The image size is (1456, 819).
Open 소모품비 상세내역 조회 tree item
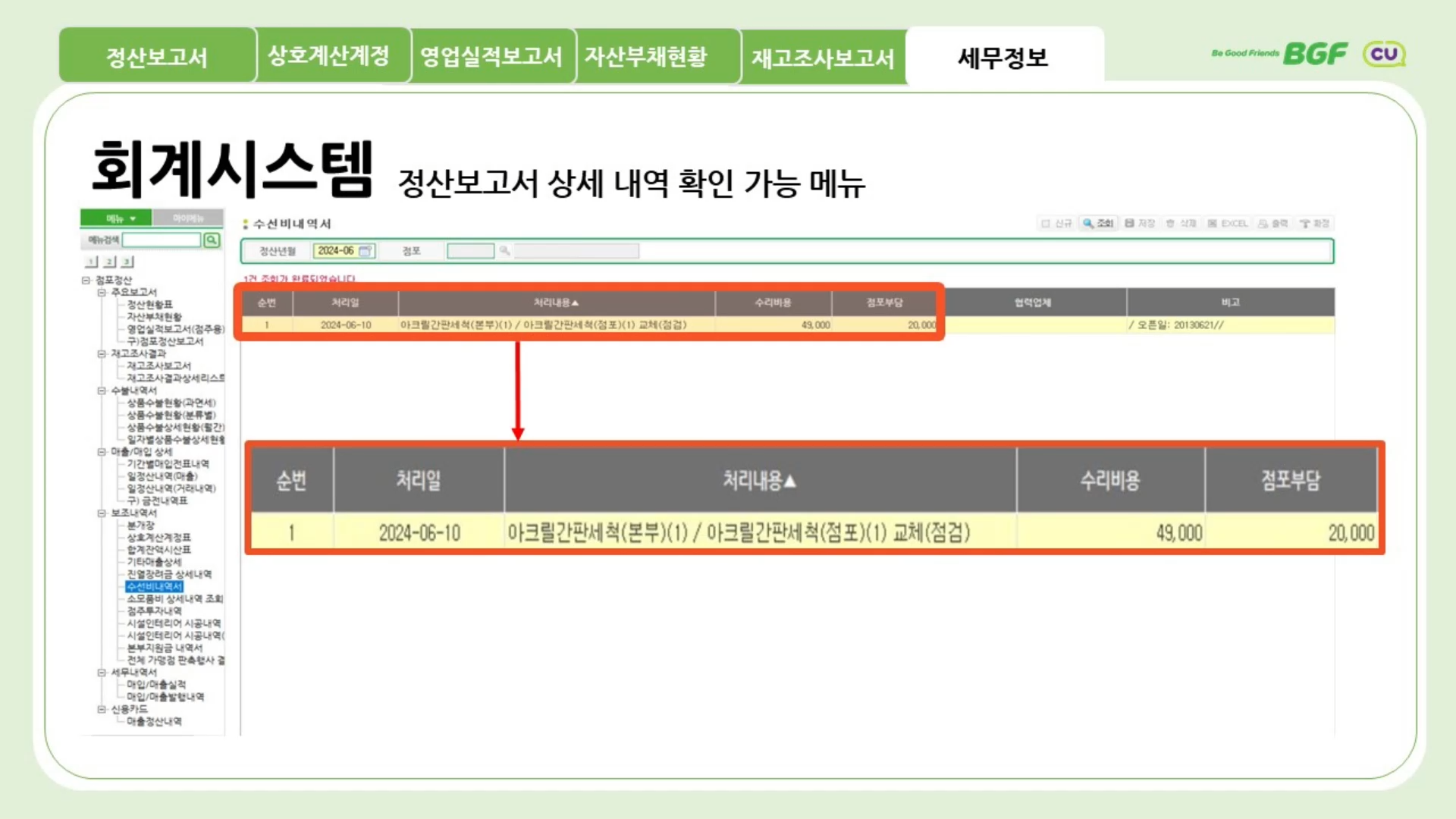174,599
